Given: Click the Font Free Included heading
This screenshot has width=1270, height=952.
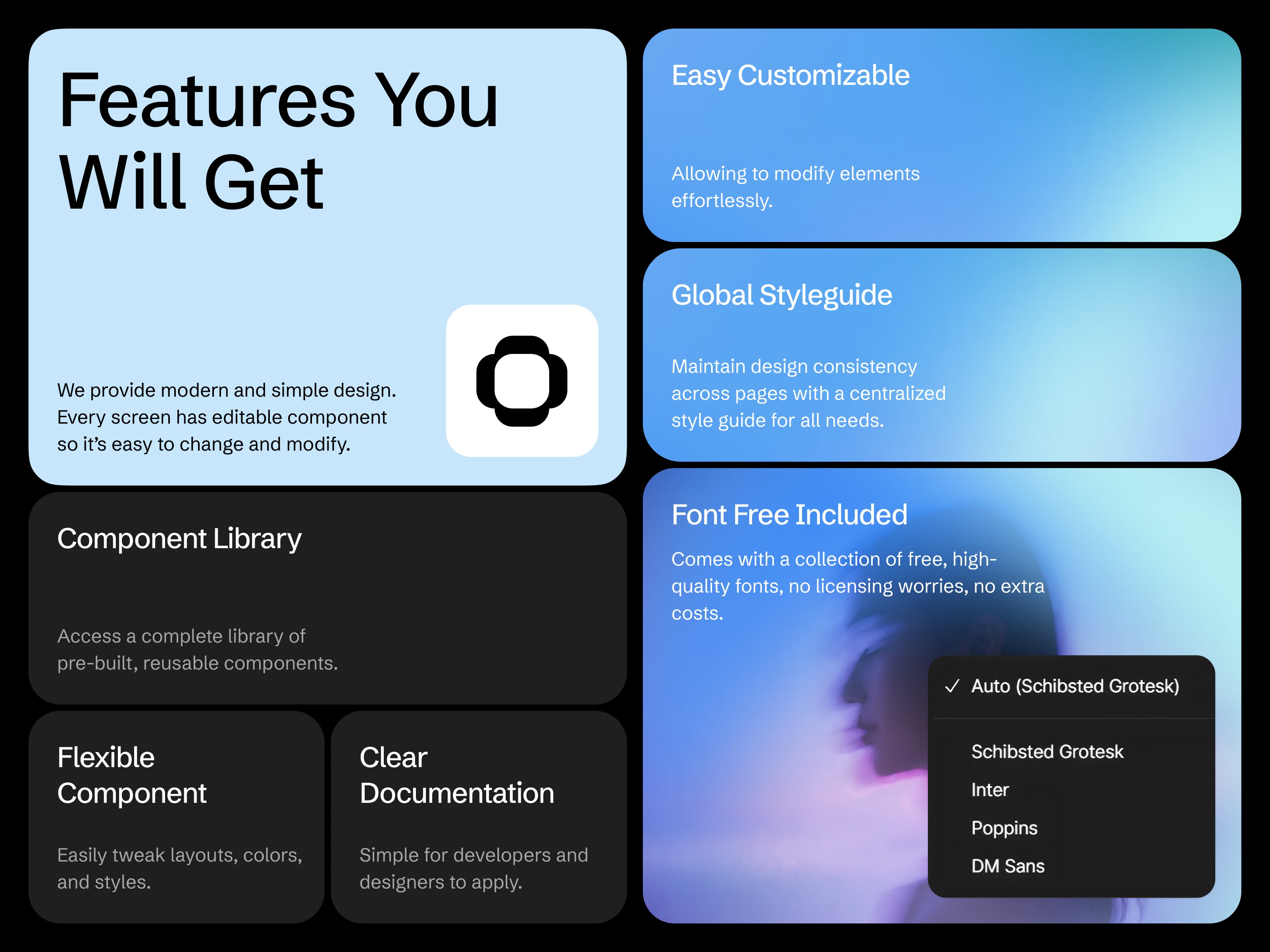Looking at the screenshot, I should point(789,515).
